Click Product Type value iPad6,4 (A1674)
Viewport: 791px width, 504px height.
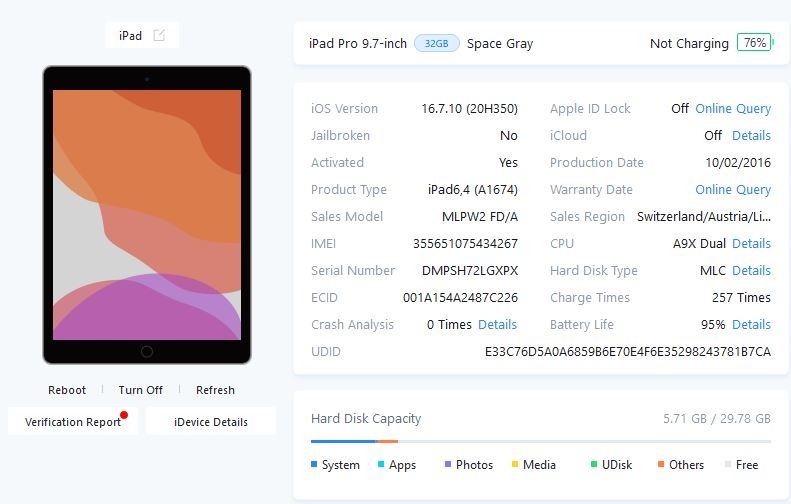(473, 190)
